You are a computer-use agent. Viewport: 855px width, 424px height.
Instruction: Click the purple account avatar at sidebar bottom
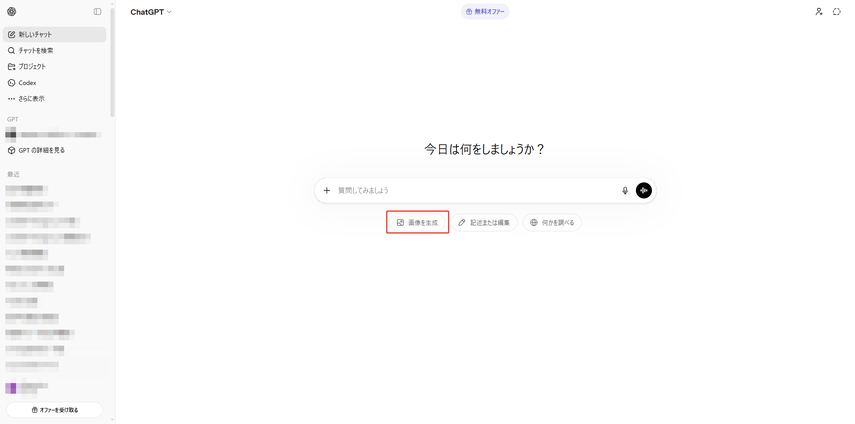pos(11,388)
